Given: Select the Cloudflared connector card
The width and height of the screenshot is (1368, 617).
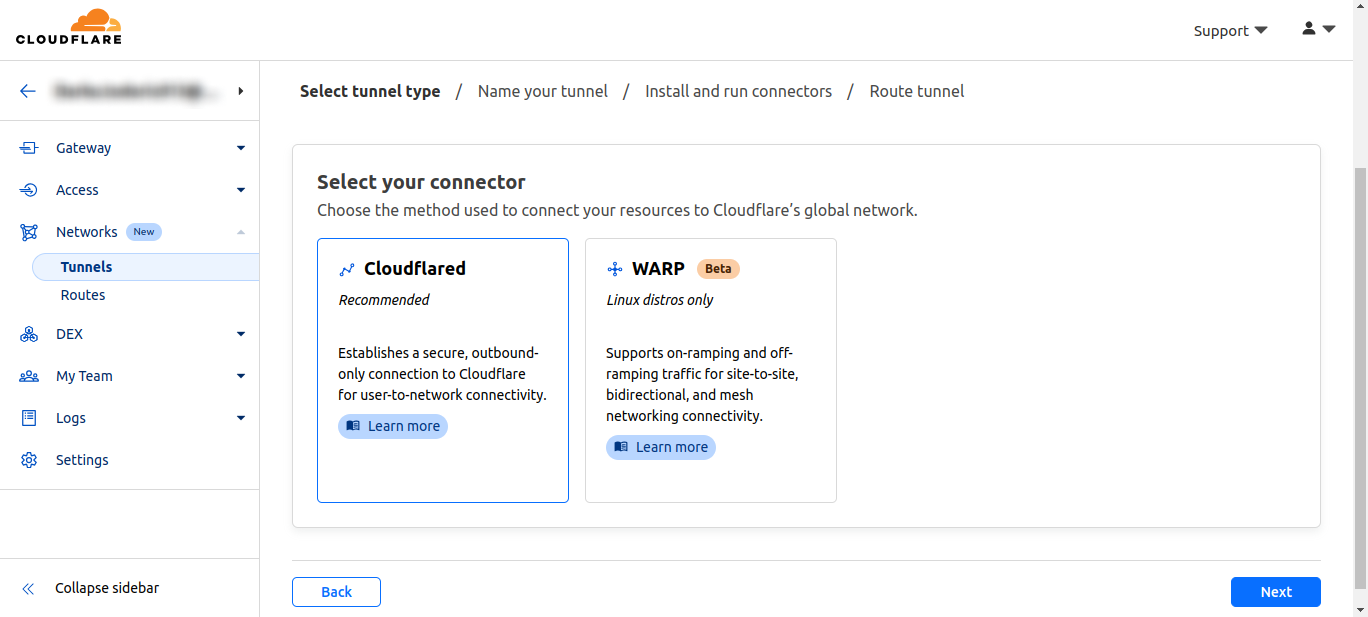Looking at the screenshot, I should [442, 370].
